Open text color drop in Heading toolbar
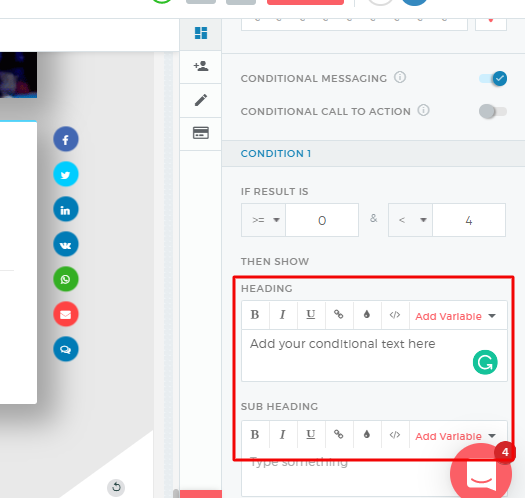 point(367,315)
